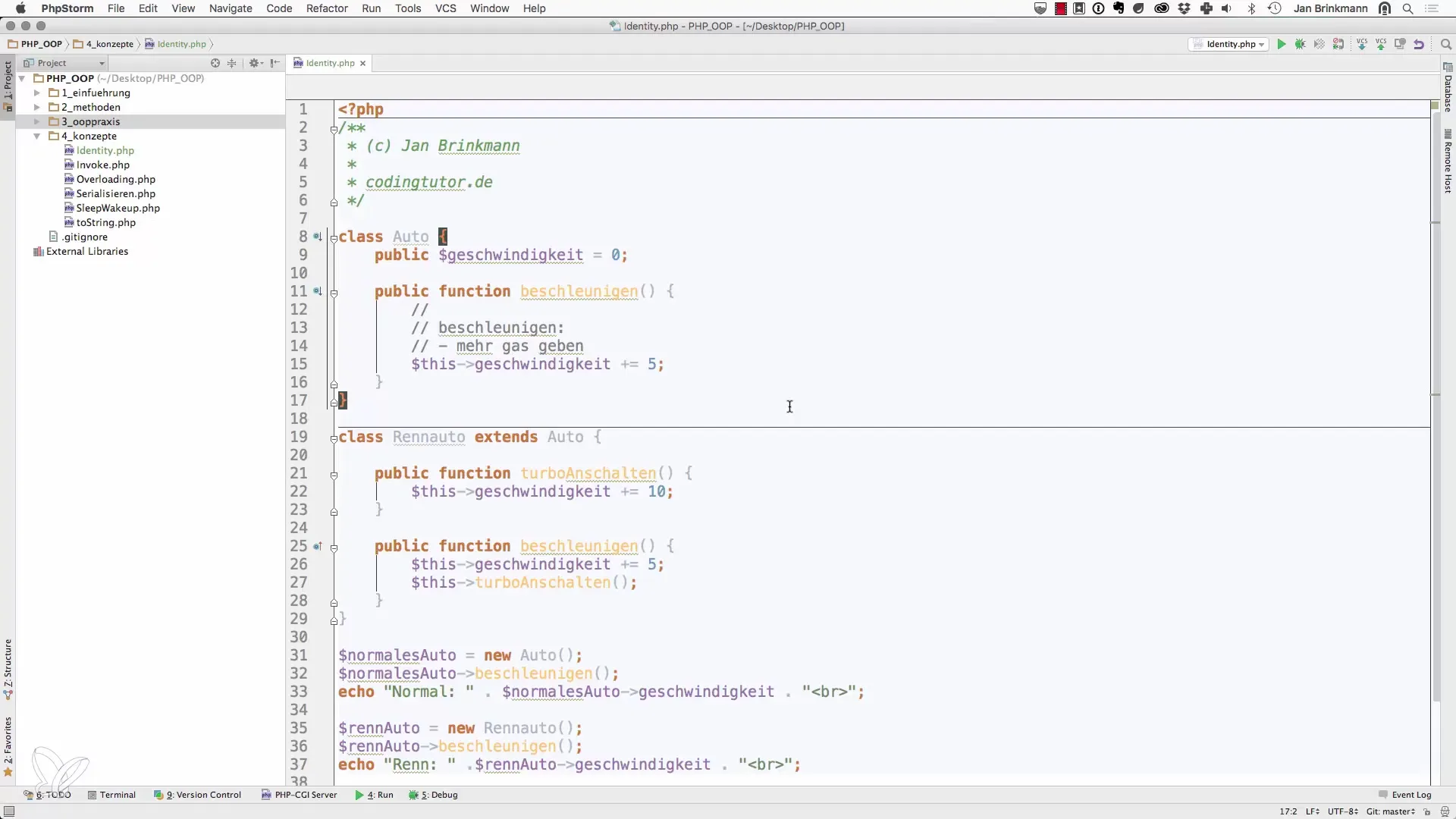Expand the 2_methoden folder
Screen dimensions: 1456x819
(36, 107)
